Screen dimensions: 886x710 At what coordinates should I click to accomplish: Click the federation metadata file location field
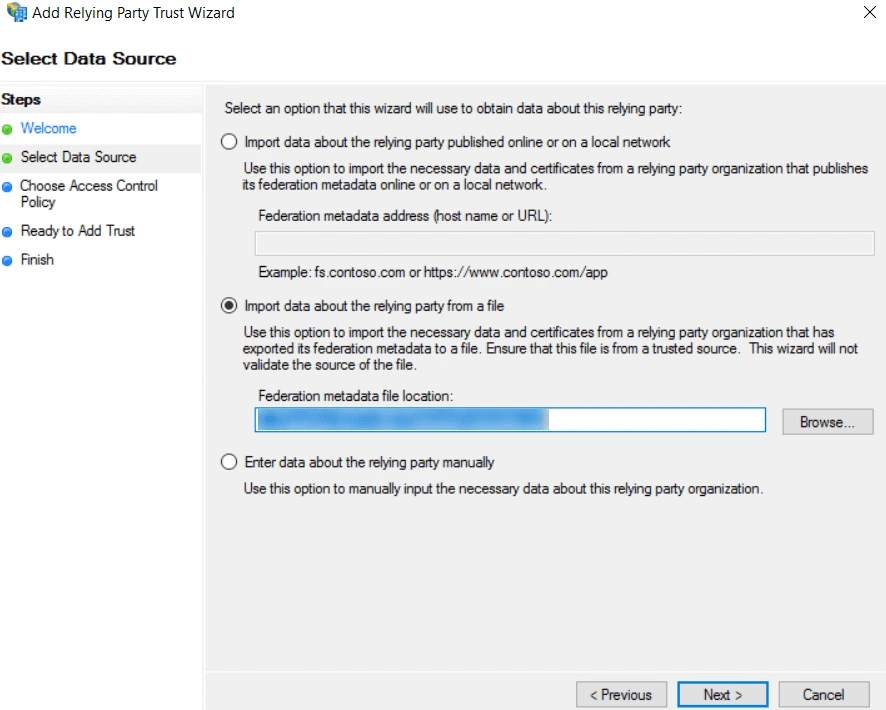pyautogui.click(x=509, y=419)
